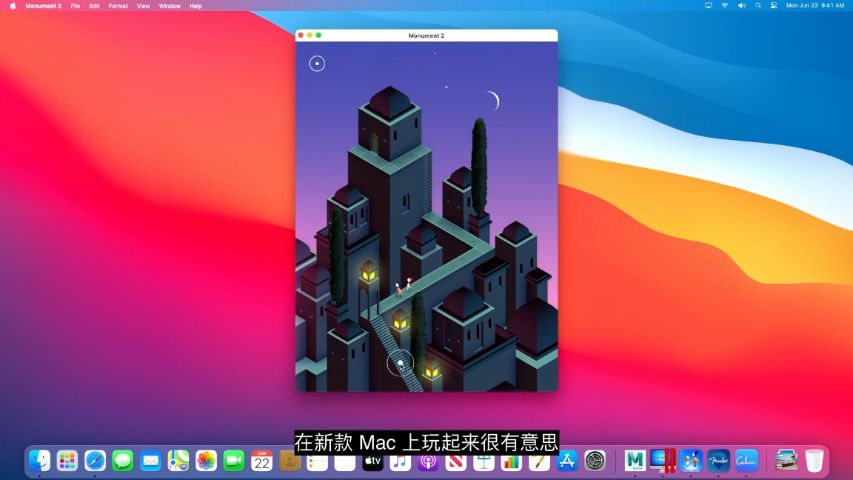Screen dimensions: 853x480
Task: Open the Messages app in the dock
Action: point(123,461)
